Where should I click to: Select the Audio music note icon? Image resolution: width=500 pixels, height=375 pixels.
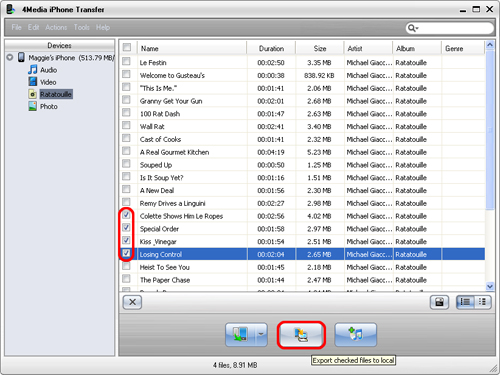pos(32,70)
